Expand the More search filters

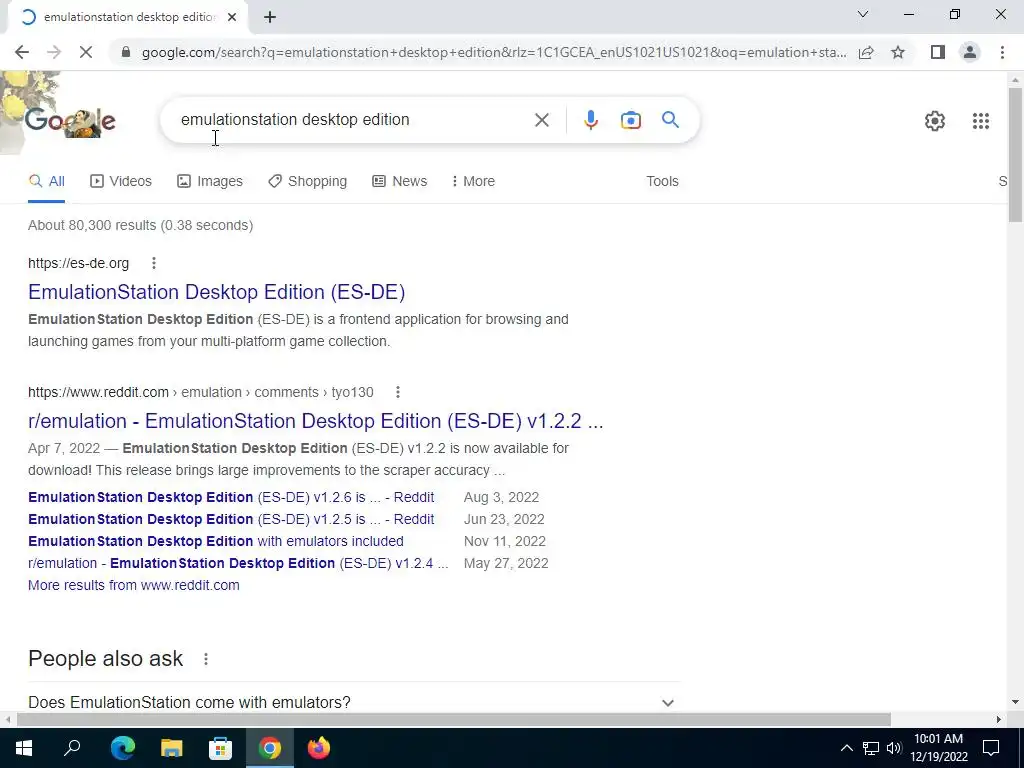(473, 182)
